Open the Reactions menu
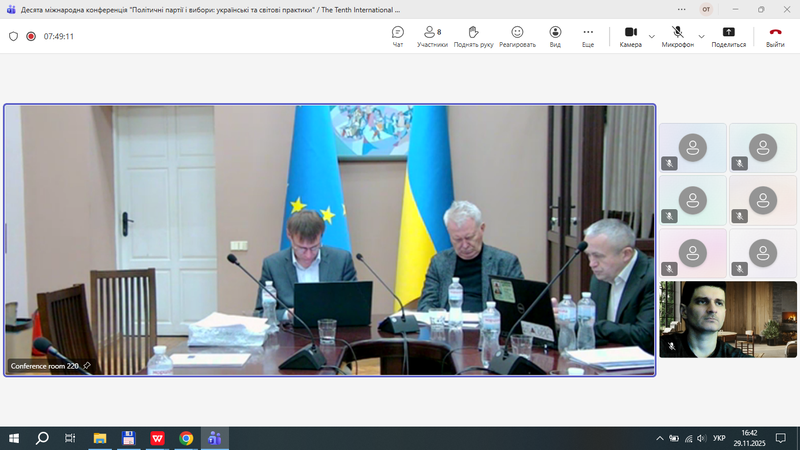The image size is (800, 450). pos(517,36)
